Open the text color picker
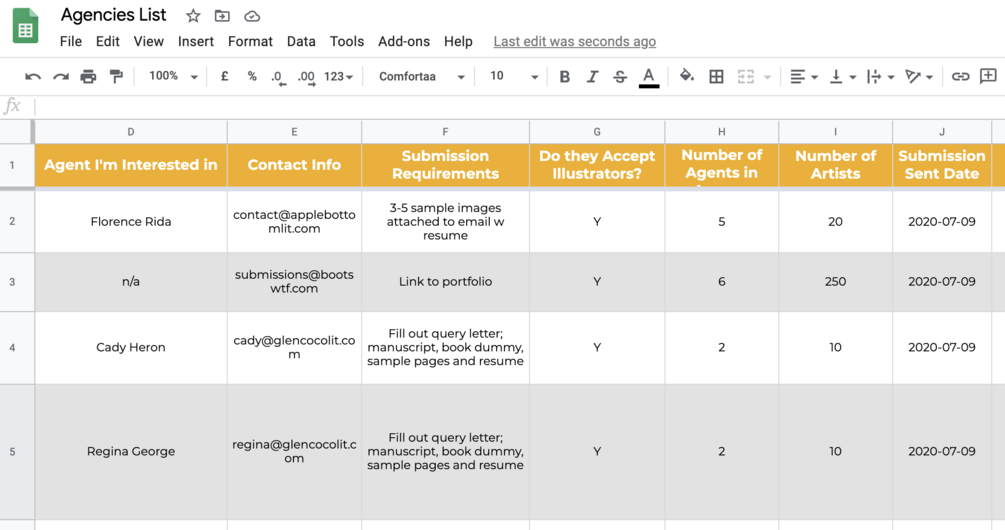 [x=649, y=78]
